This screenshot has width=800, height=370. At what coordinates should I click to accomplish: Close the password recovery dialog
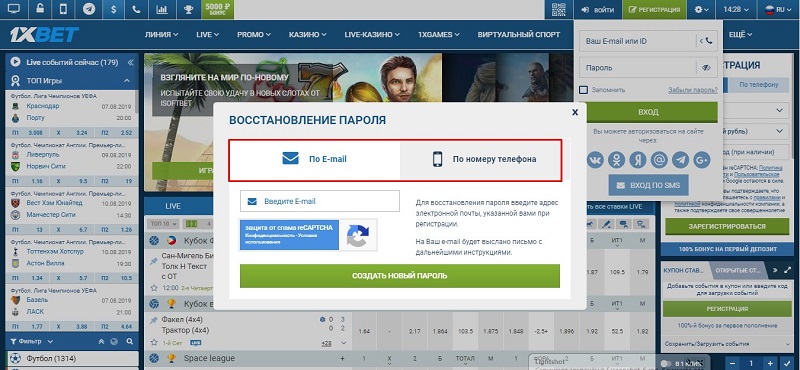coord(575,112)
